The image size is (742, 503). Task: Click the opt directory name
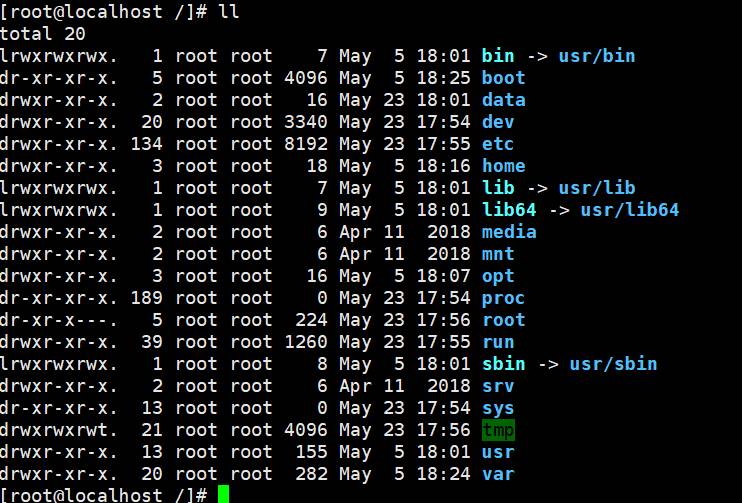tap(498, 276)
